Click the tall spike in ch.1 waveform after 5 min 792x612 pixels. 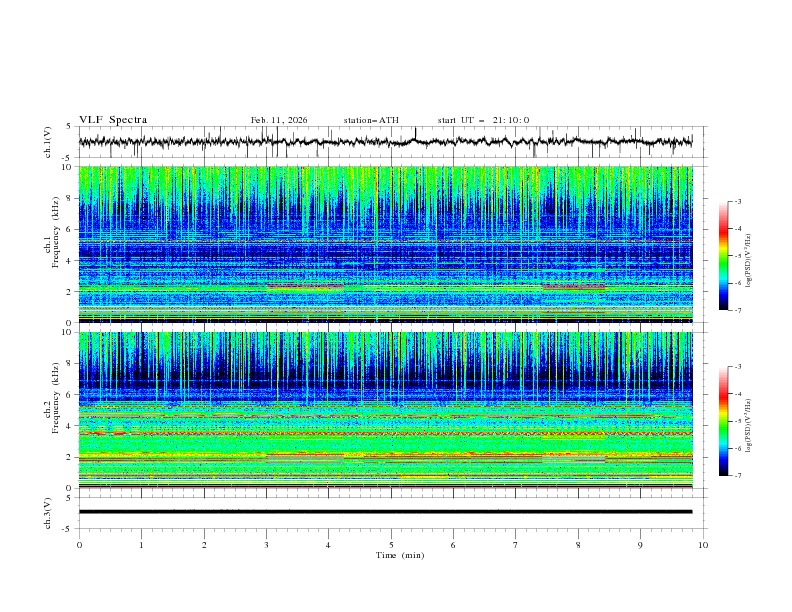(416, 133)
